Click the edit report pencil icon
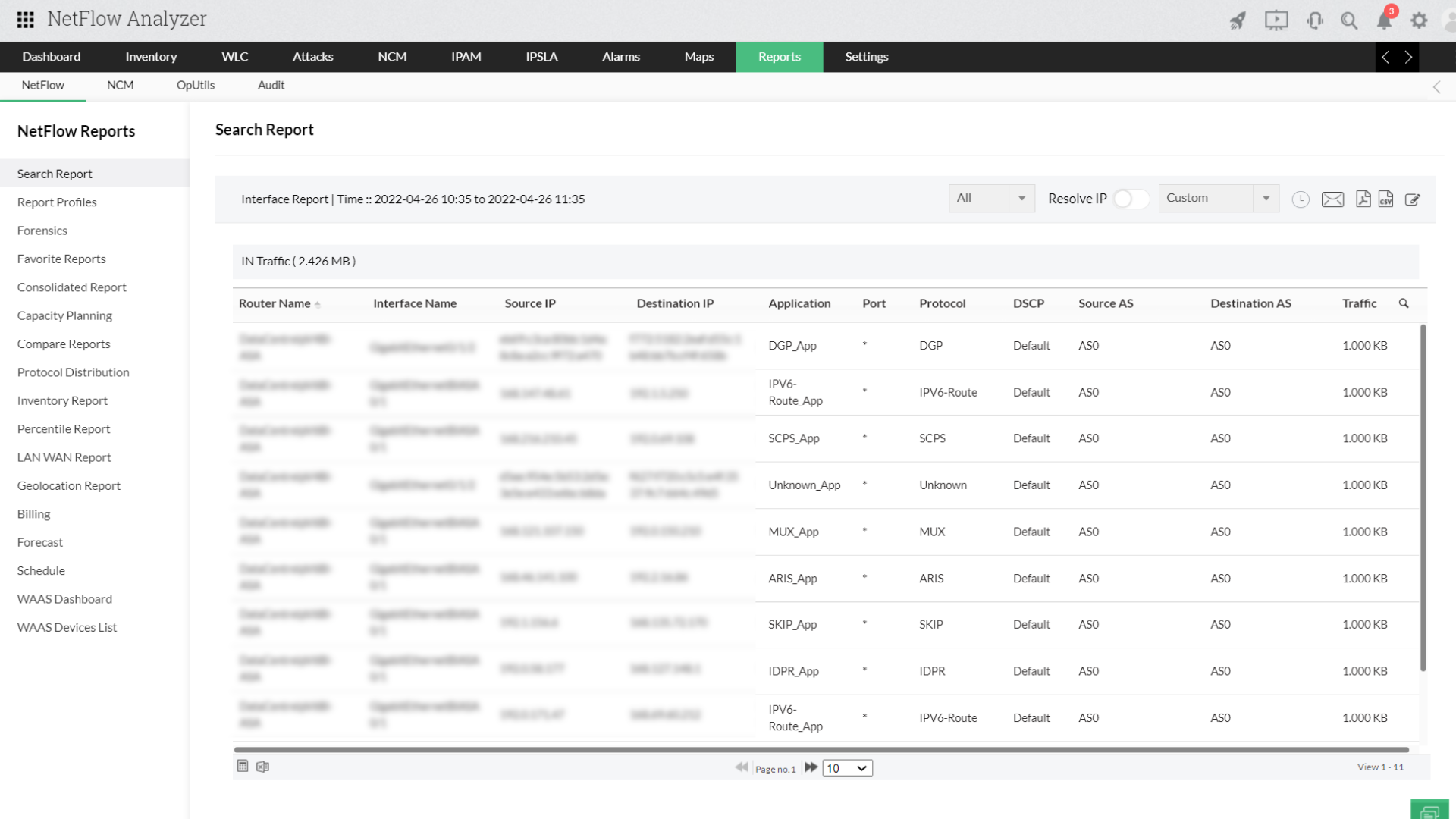1456x819 pixels. 1412,199
